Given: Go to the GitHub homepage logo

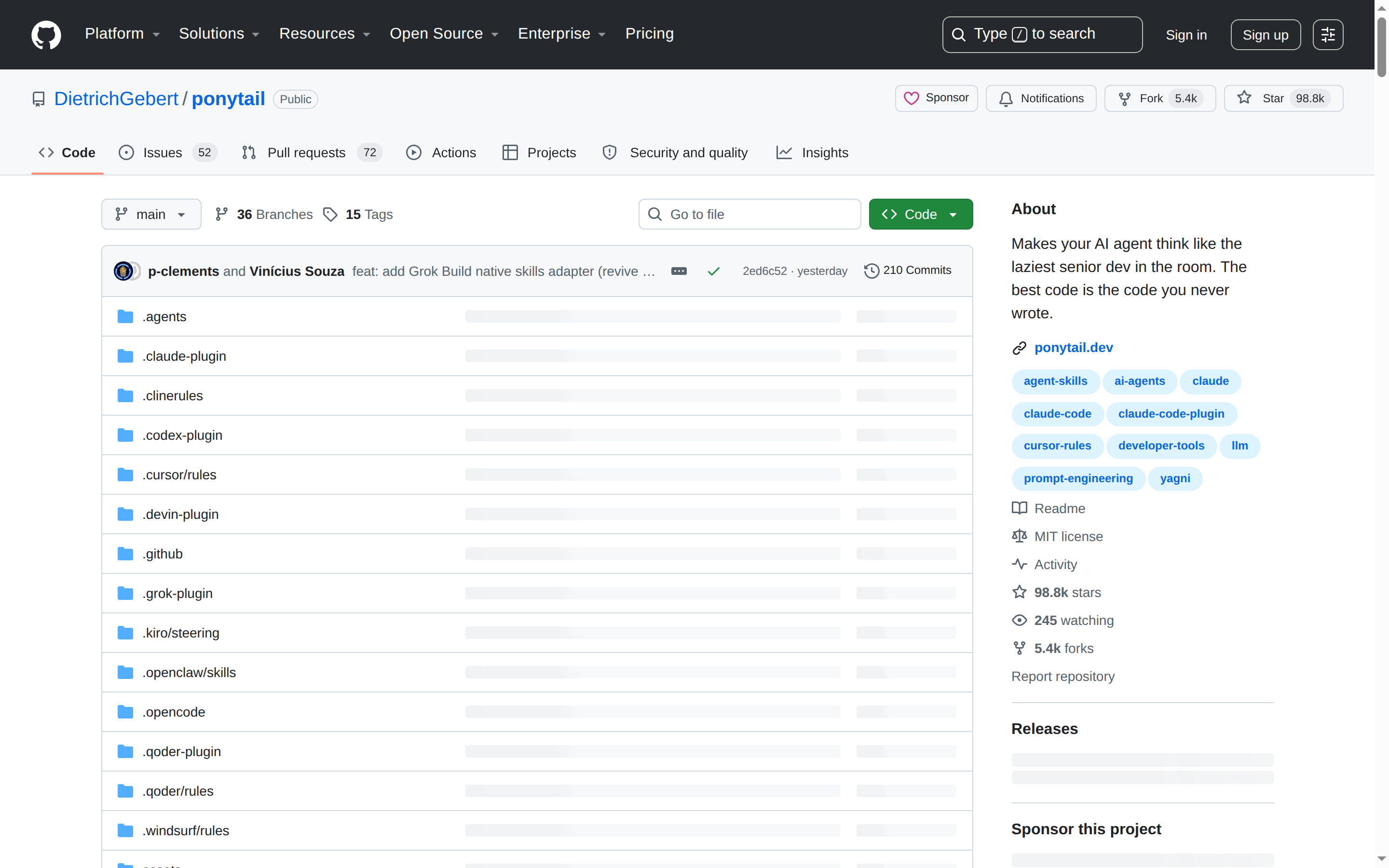Looking at the screenshot, I should 46,34.
